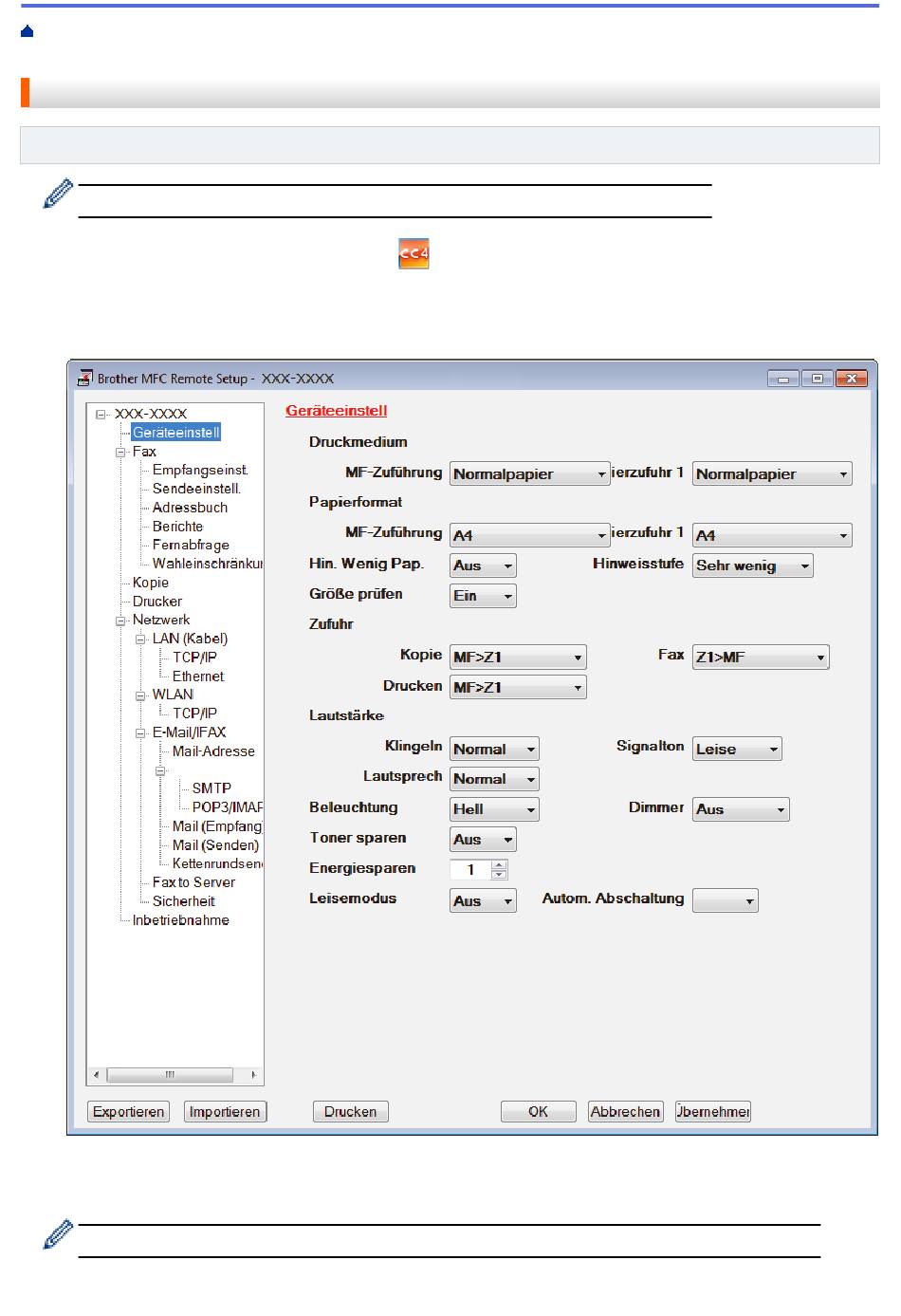
Task: Open Papierformat MF-Zuführung A4 dropdown
Action: [529, 535]
